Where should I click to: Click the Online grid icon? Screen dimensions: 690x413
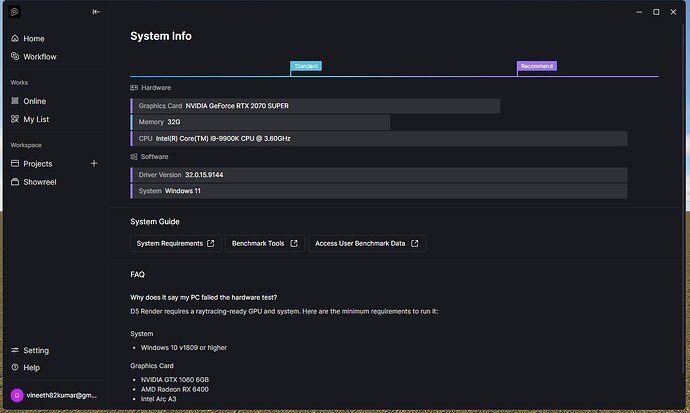[15, 101]
